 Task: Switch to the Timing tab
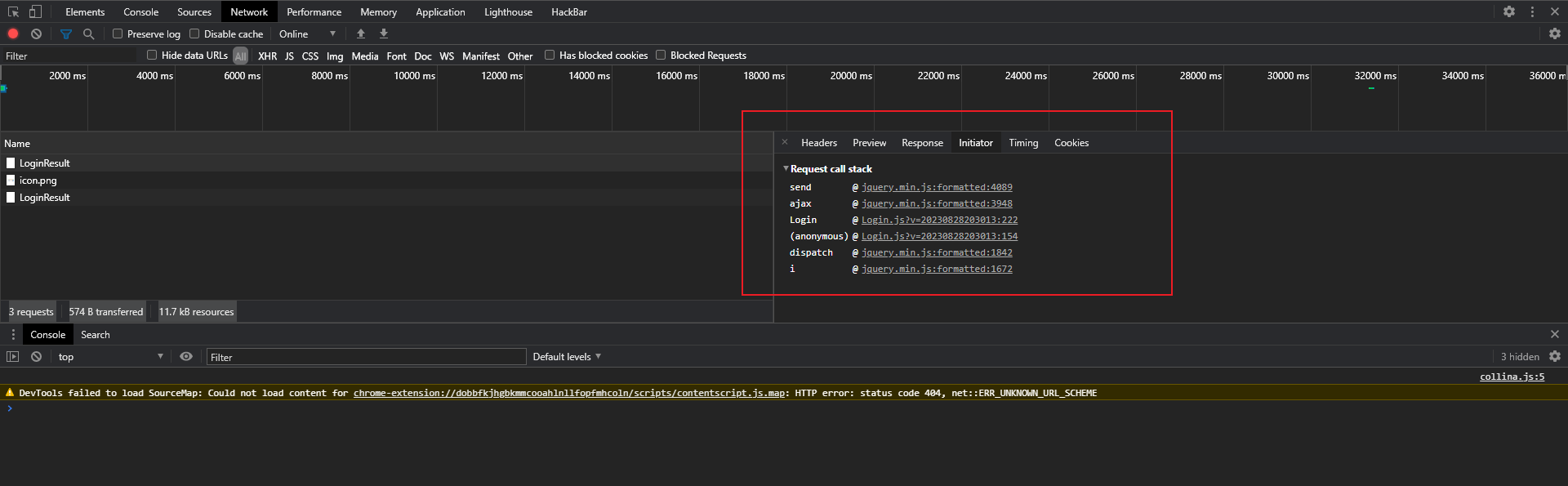pos(1023,142)
